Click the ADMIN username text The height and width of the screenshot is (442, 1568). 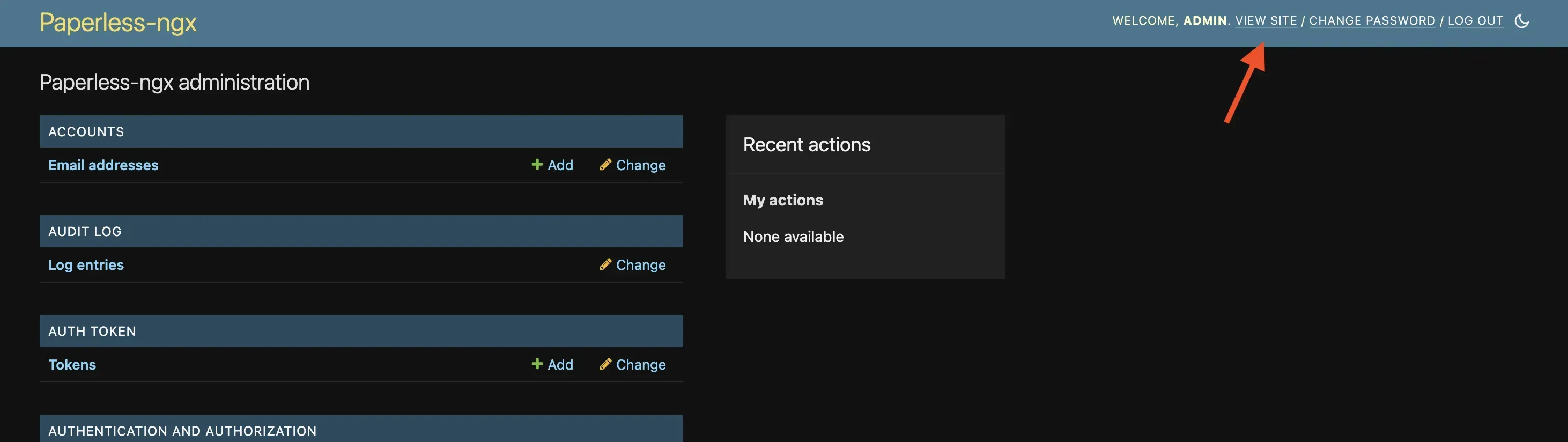[x=1204, y=21]
